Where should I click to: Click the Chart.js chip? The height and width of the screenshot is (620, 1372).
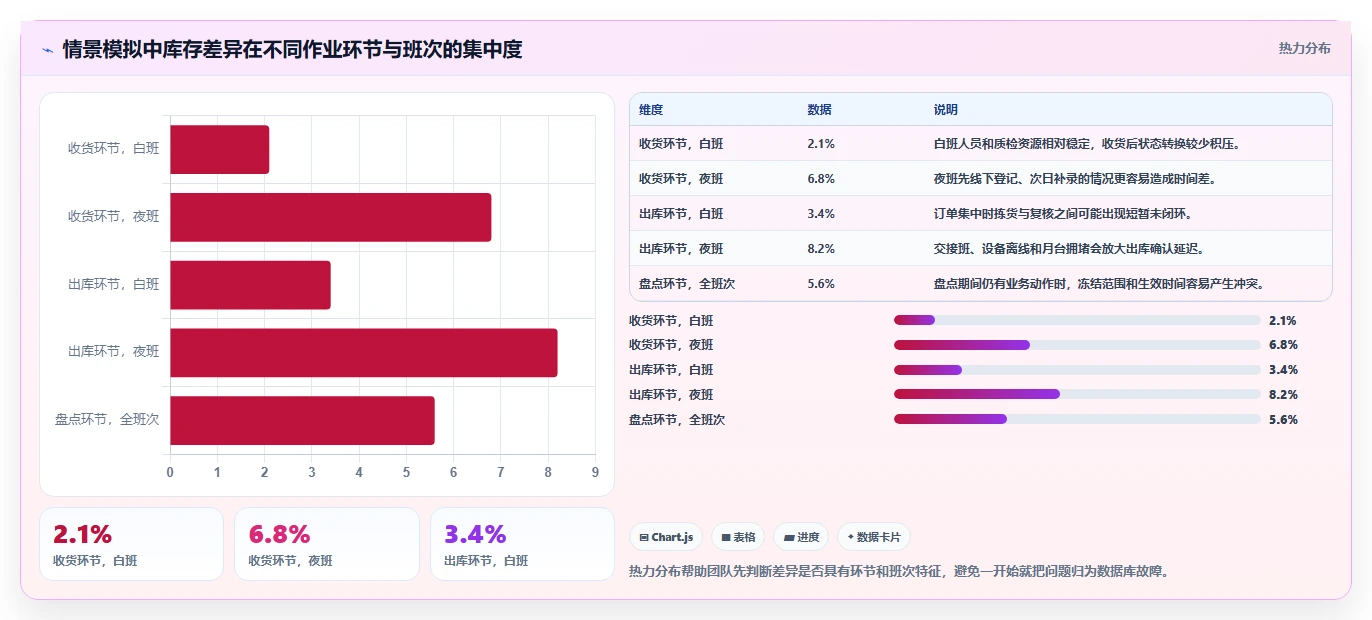click(x=666, y=537)
